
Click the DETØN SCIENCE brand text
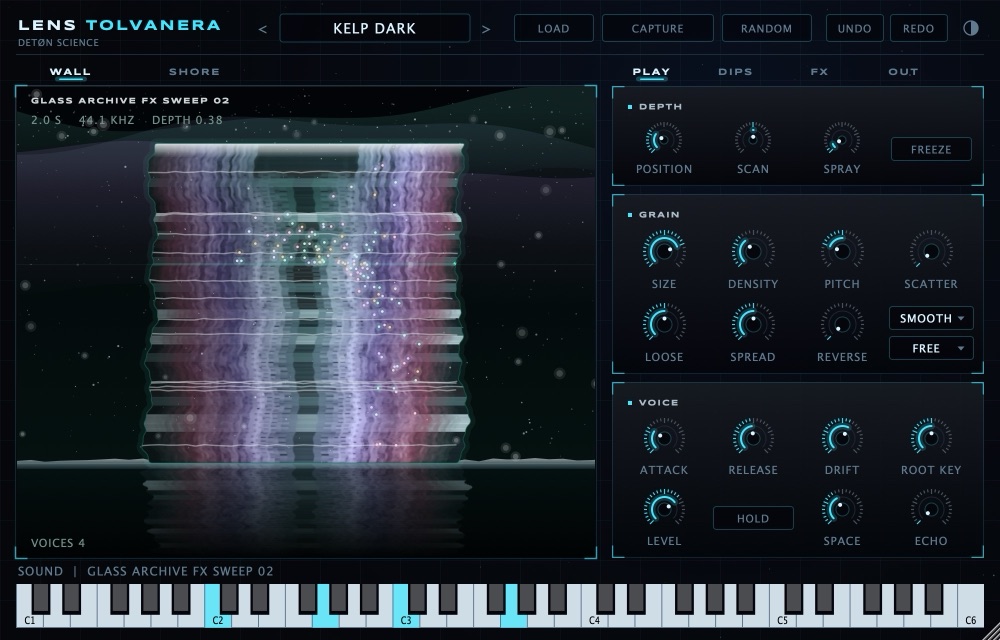59,43
